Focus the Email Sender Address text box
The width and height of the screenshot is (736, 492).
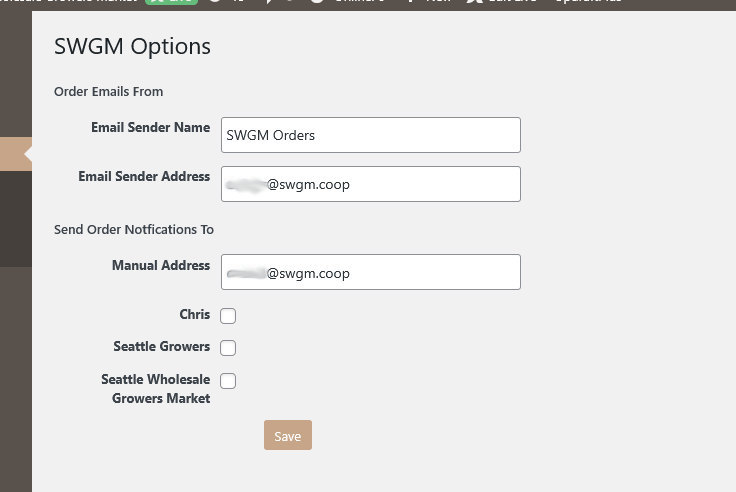(370, 184)
